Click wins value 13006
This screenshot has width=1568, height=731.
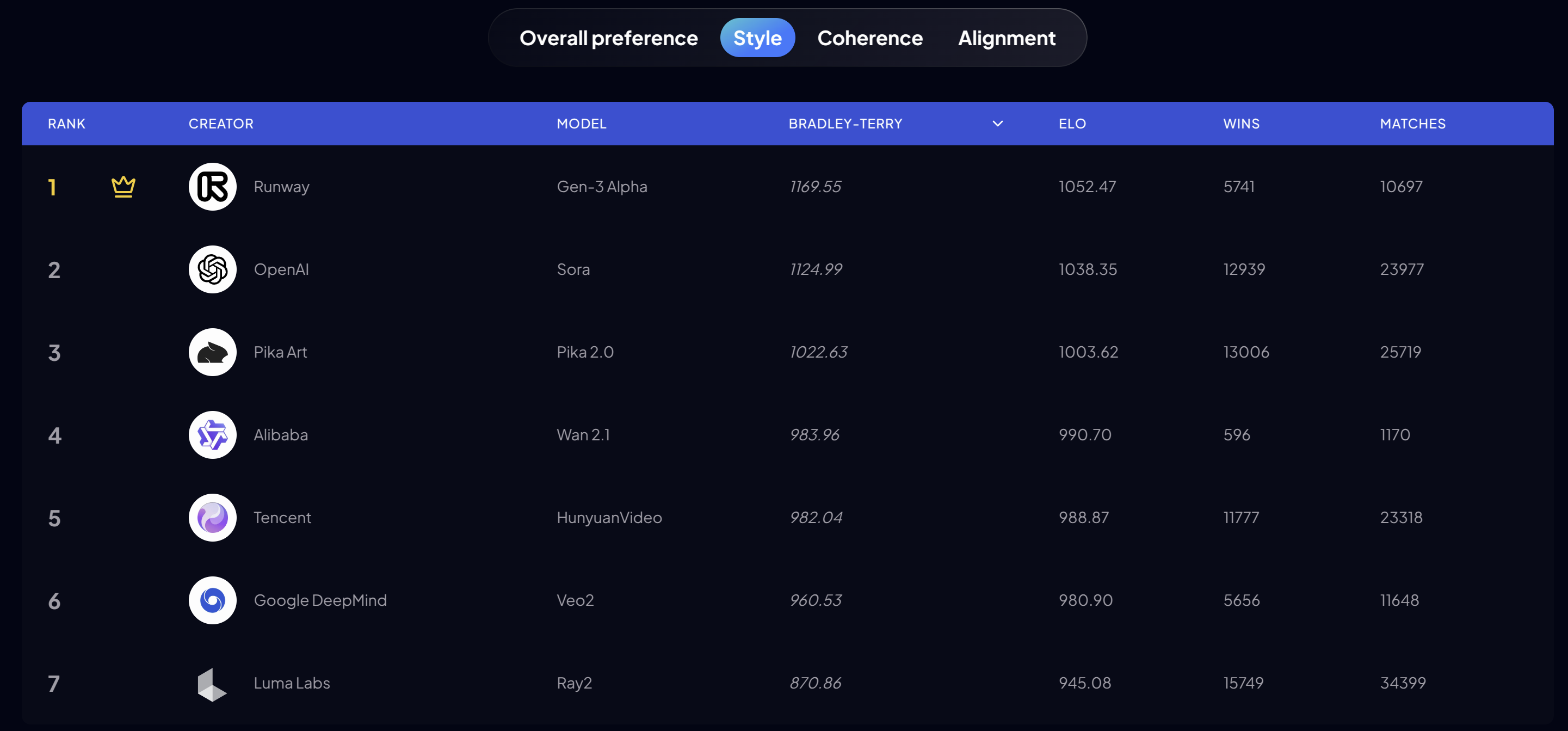[1246, 352]
